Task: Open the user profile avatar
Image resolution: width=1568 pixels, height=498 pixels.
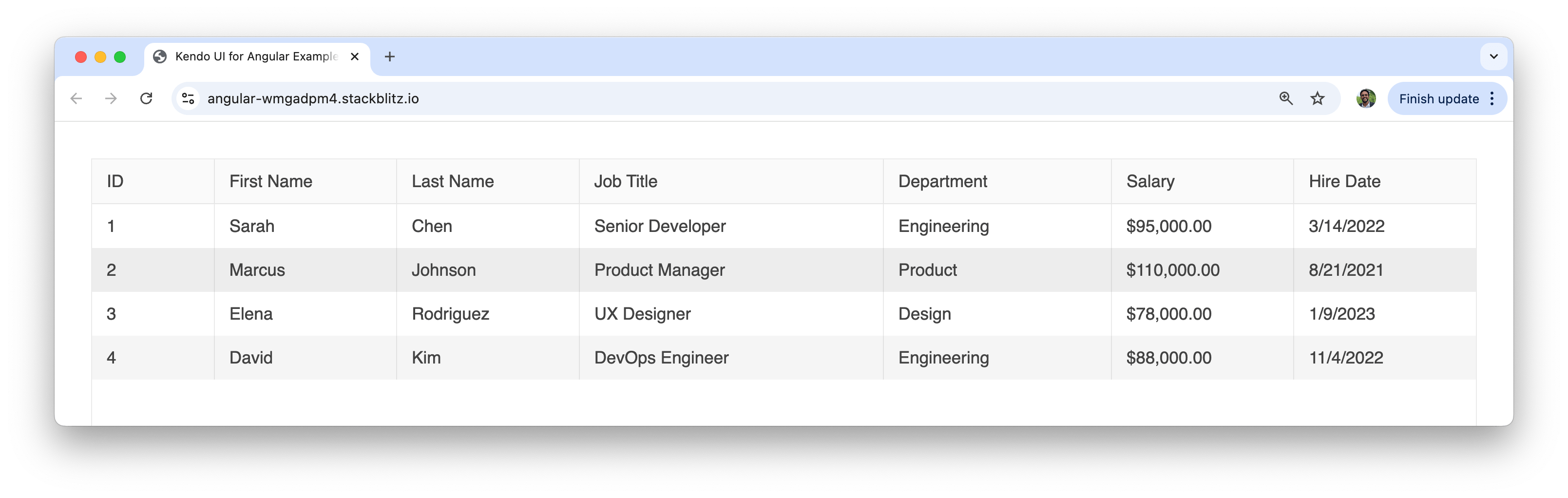Action: point(1366,98)
